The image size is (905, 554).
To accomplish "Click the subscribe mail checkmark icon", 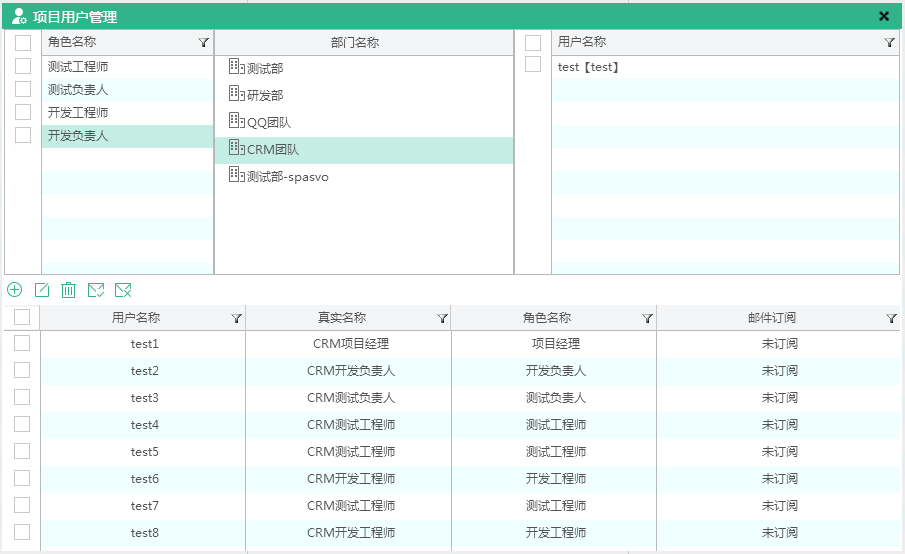I will point(96,290).
